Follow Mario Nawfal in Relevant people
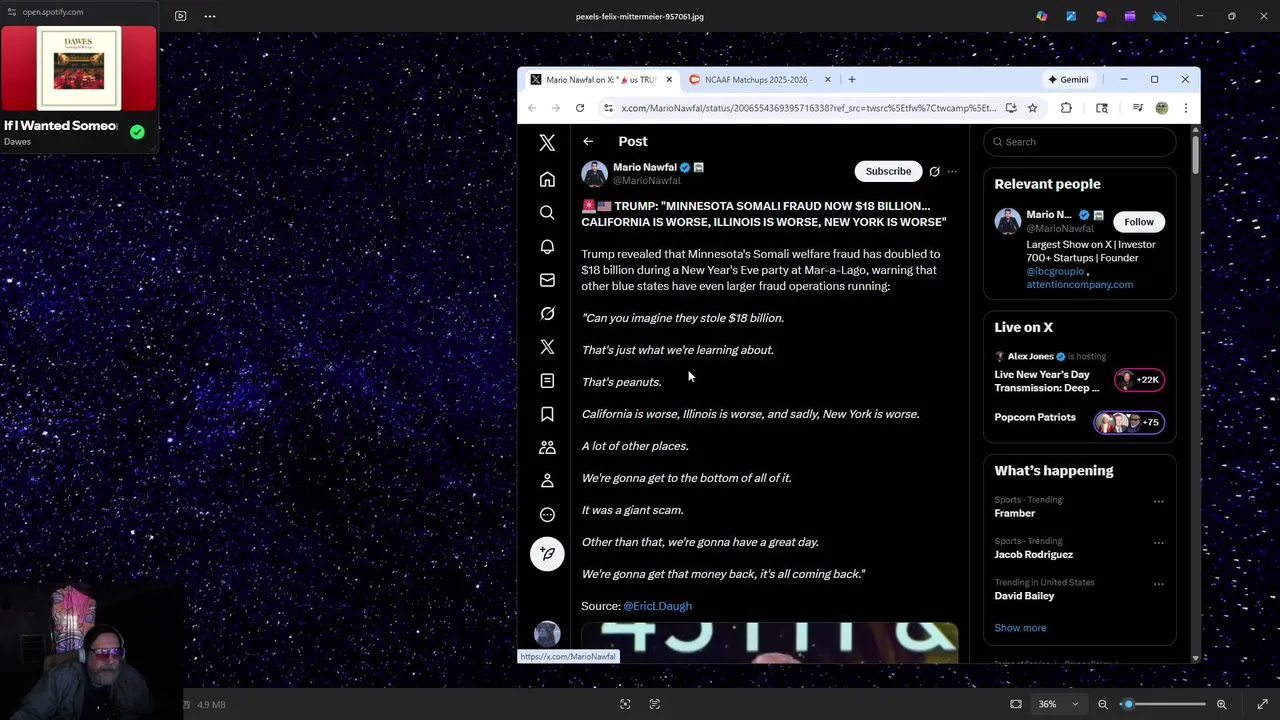 1139,222
